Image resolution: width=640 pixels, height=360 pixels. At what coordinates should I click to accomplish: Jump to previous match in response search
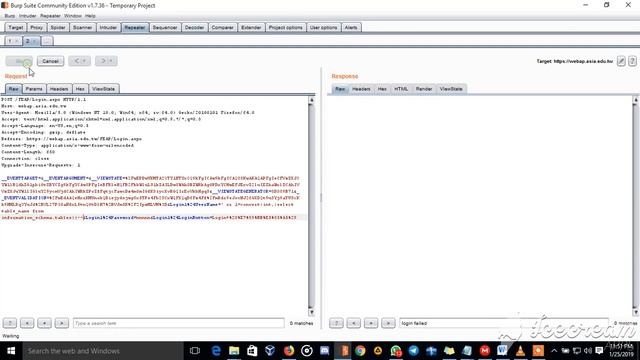(353, 323)
